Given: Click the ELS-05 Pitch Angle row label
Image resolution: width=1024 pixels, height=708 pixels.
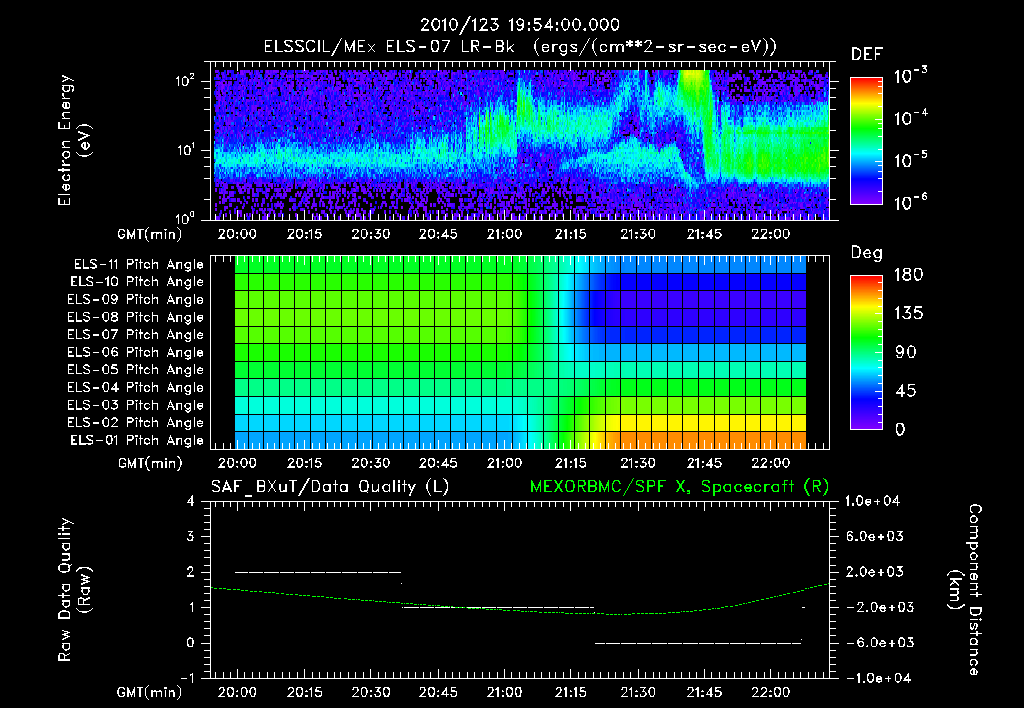Looking at the screenshot, I should (136, 370).
